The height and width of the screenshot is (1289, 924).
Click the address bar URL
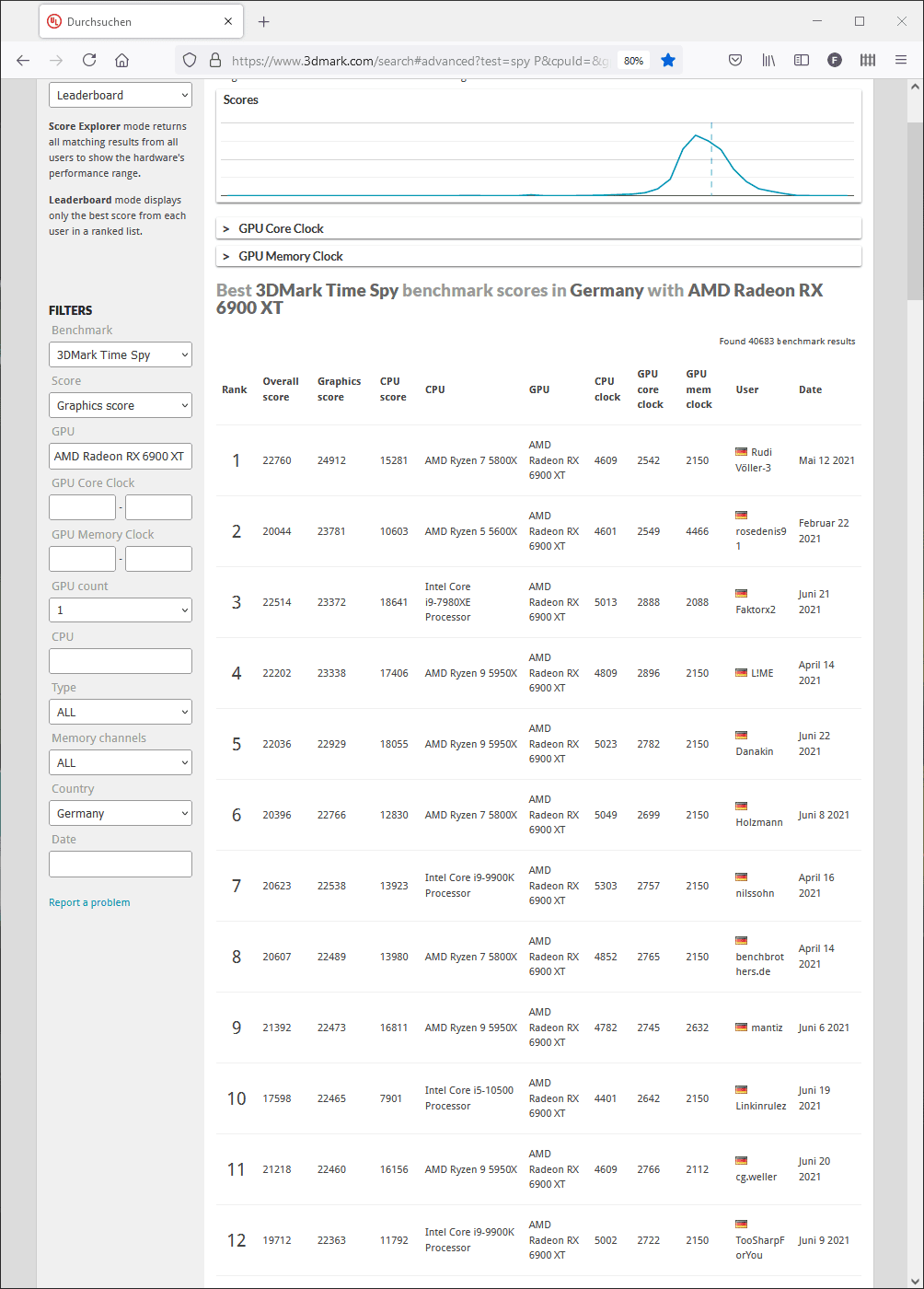click(420, 61)
